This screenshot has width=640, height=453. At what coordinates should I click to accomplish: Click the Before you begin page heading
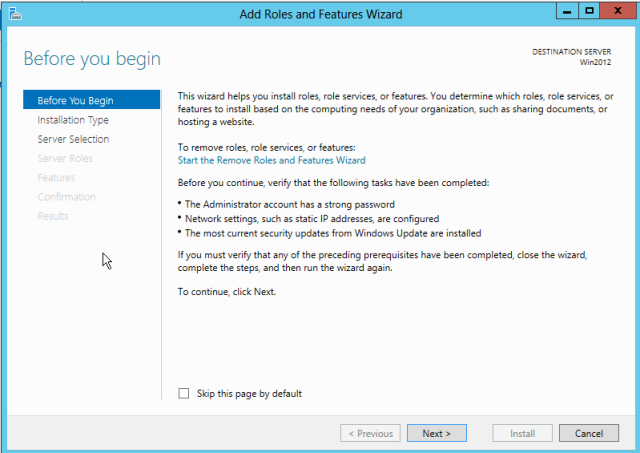[x=92, y=59]
